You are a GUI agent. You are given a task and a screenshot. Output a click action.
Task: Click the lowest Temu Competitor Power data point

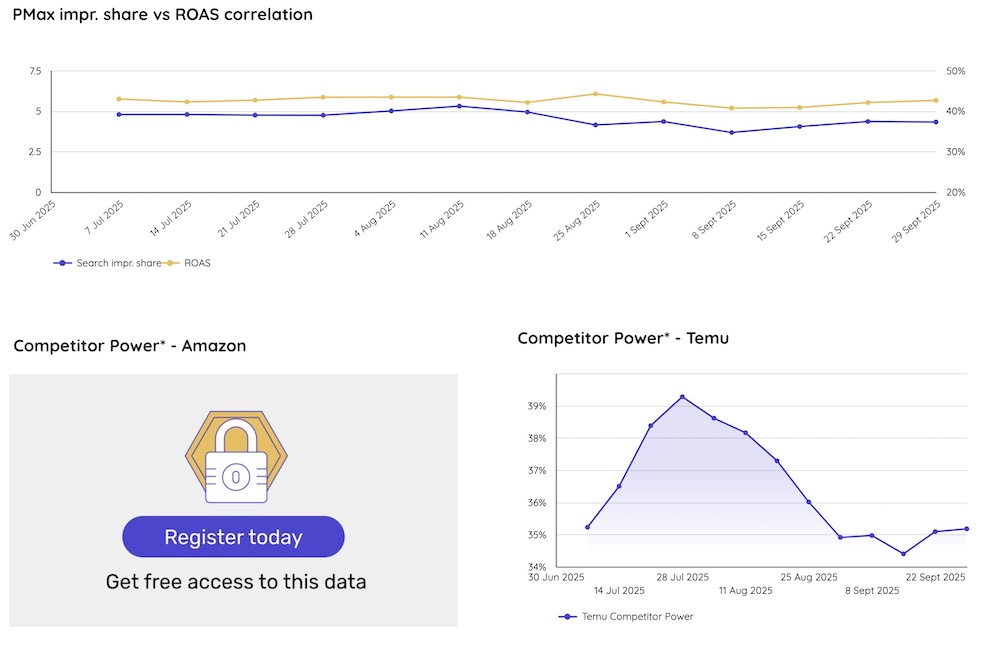903,554
